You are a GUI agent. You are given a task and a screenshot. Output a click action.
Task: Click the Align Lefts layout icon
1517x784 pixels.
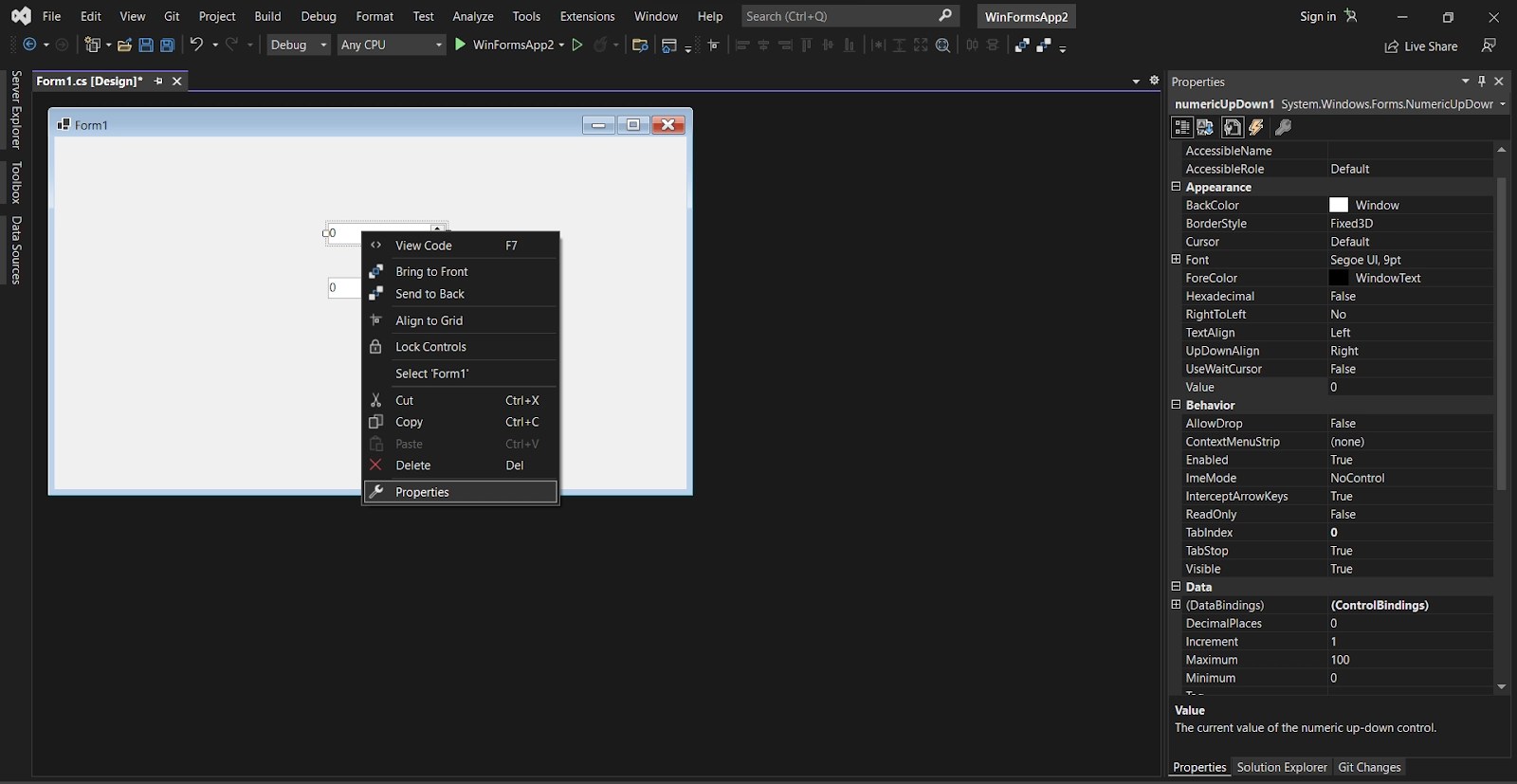coord(742,45)
